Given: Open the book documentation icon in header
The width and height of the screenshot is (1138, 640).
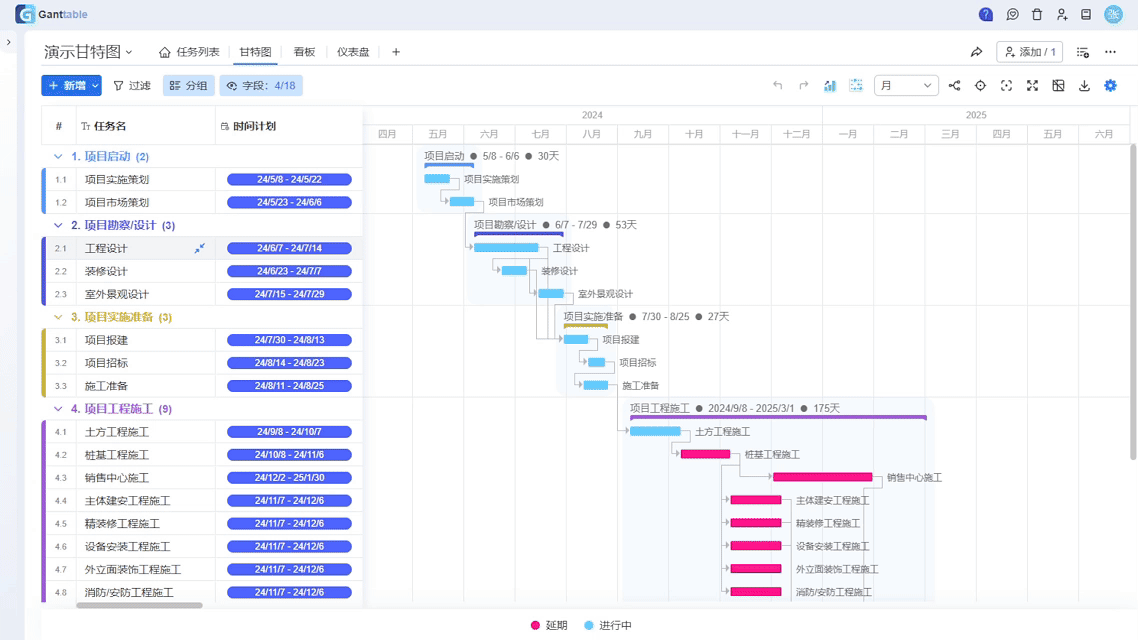Looking at the screenshot, I should coord(1086,15).
